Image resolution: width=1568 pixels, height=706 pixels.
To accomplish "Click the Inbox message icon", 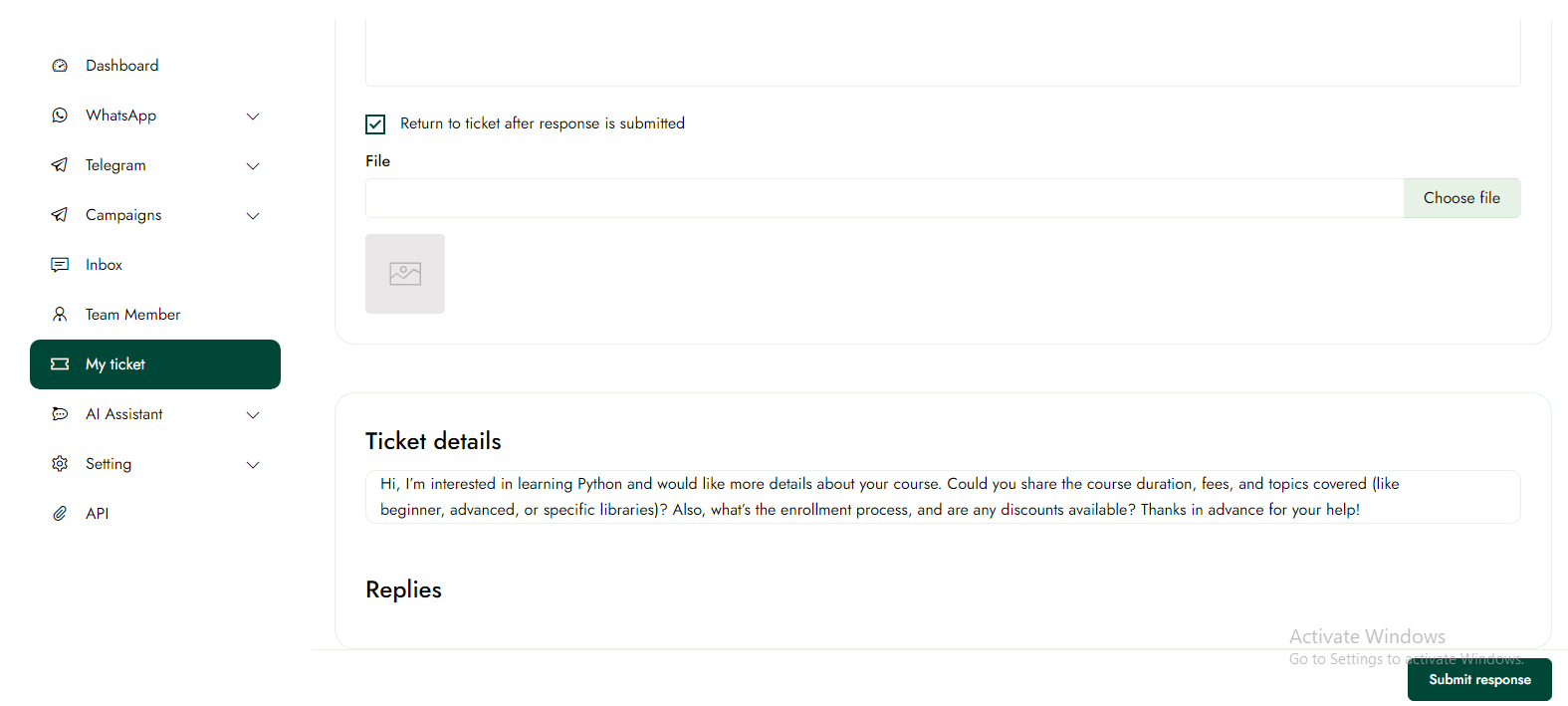I will click(x=60, y=265).
